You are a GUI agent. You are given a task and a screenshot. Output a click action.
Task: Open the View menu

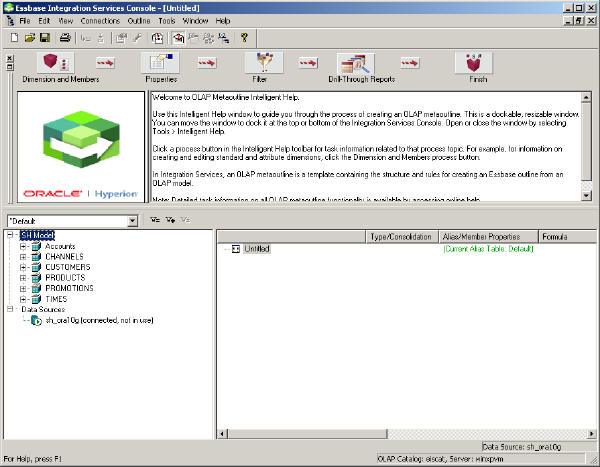pyautogui.click(x=65, y=21)
